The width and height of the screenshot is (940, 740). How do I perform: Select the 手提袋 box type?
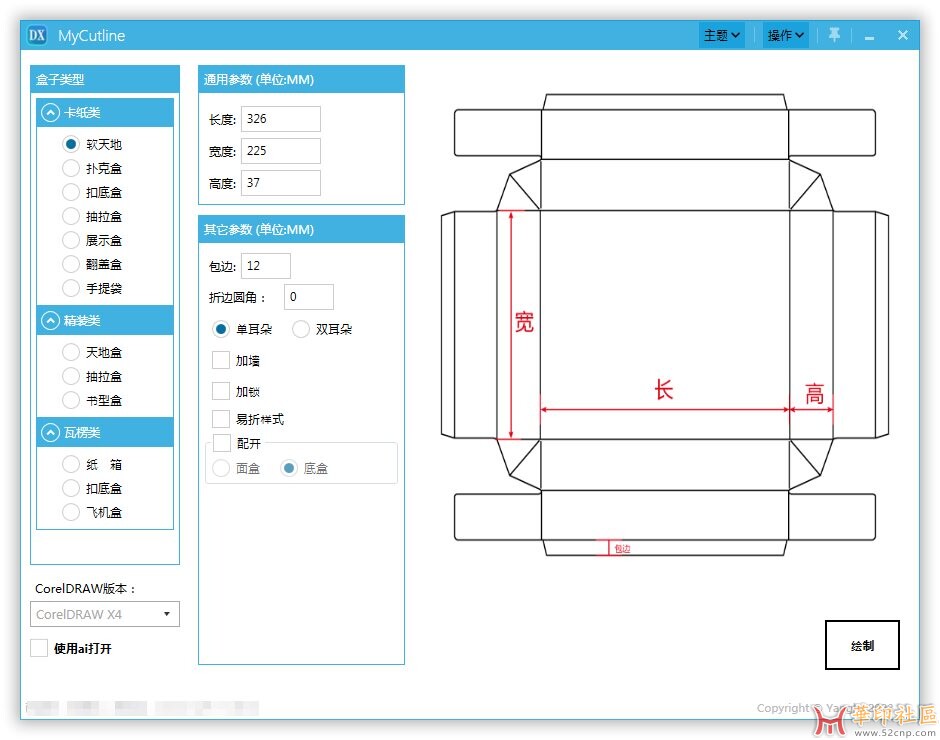71,288
